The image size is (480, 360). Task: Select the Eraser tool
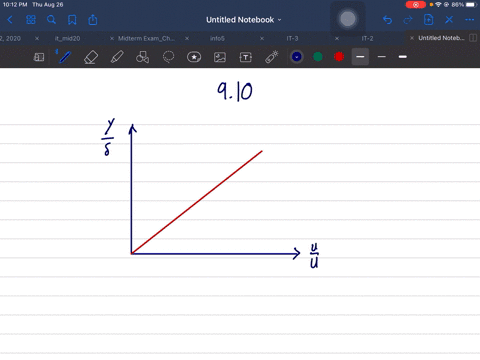pos(91,57)
